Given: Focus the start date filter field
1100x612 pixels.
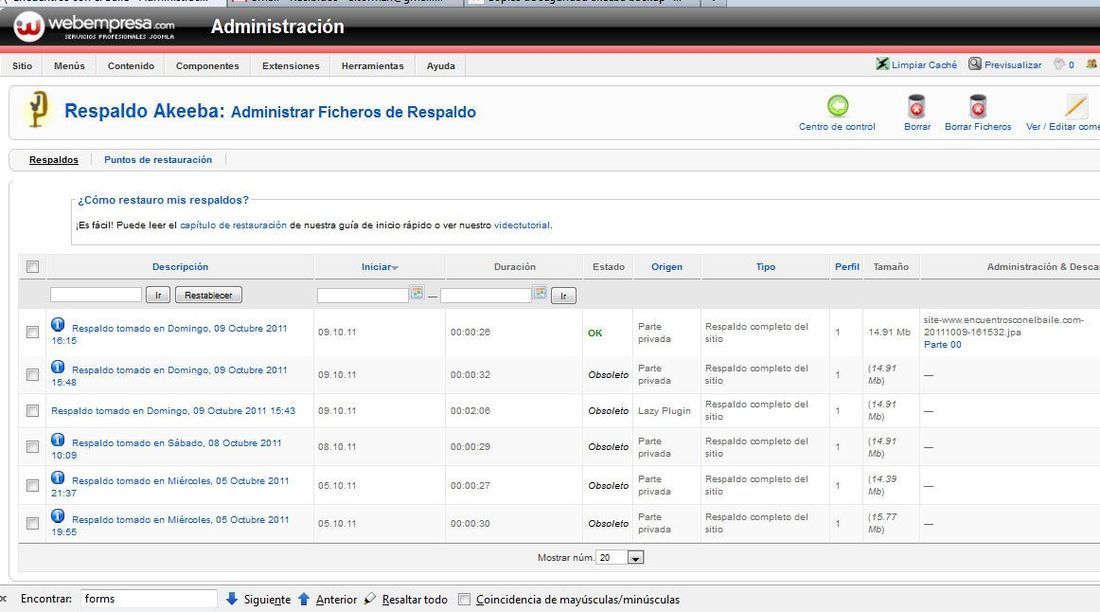Looking at the screenshot, I should click(x=363, y=295).
